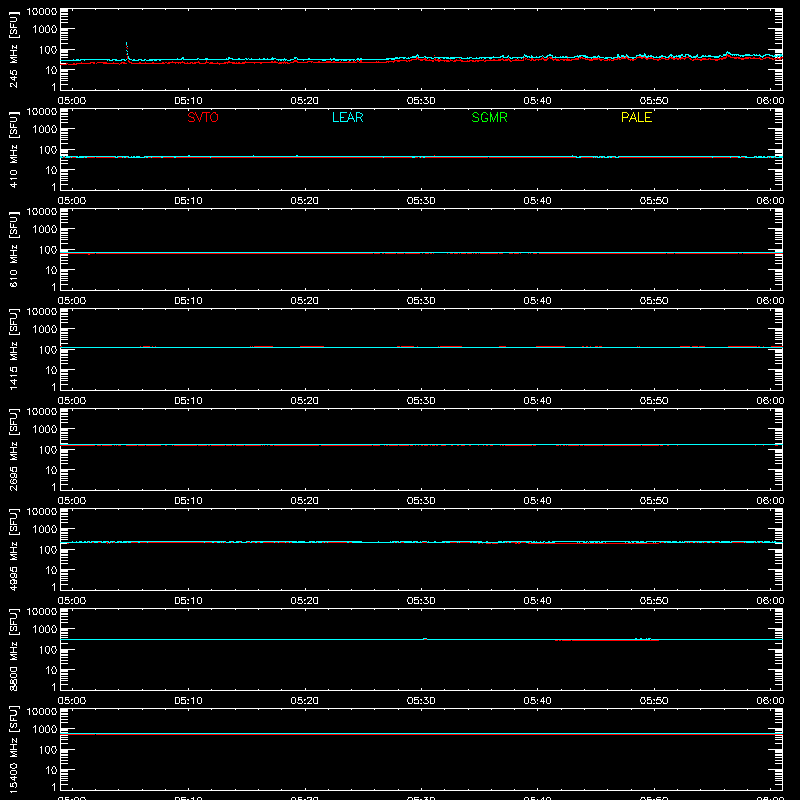Select the 245 MHz [SFU] axis label

coord(14,49)
